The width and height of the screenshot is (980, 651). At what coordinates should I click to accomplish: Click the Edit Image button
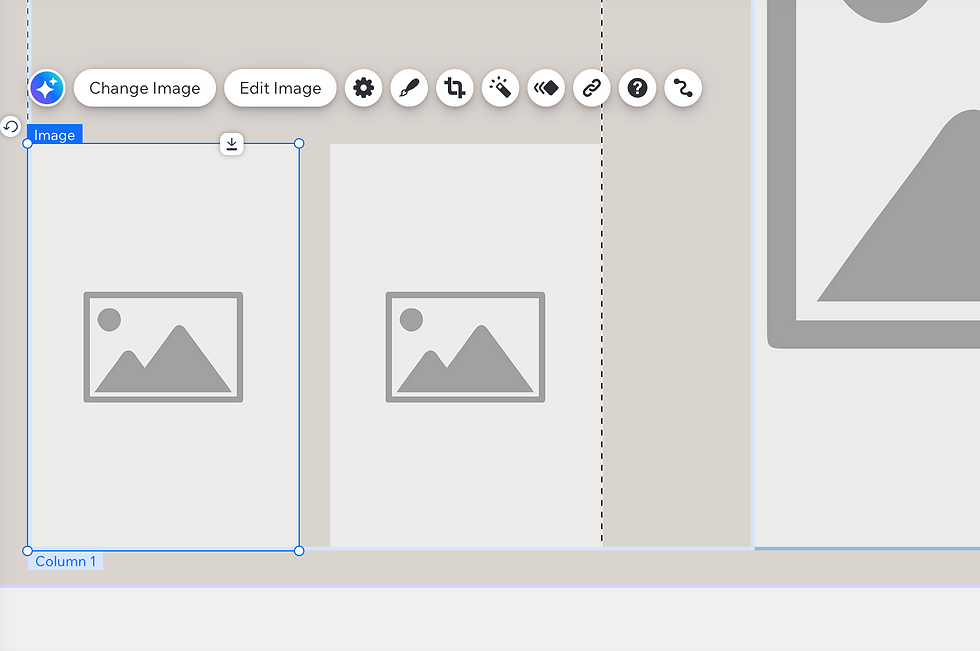(280, 88)
